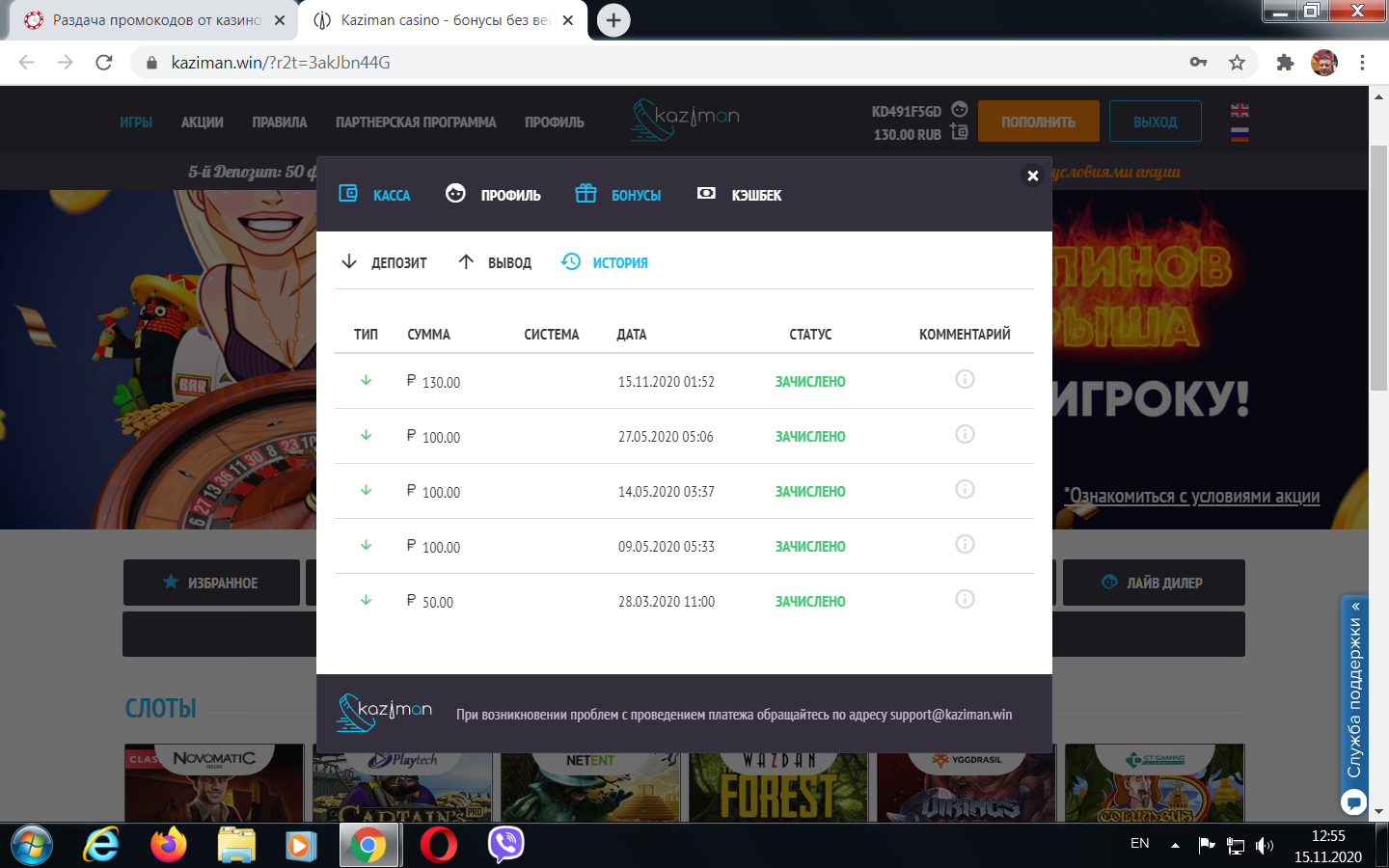The width and height of the screenshot is (1389, 868).
Task: Click info icon for 130.00 transaction comment
Action: [965, 380]
